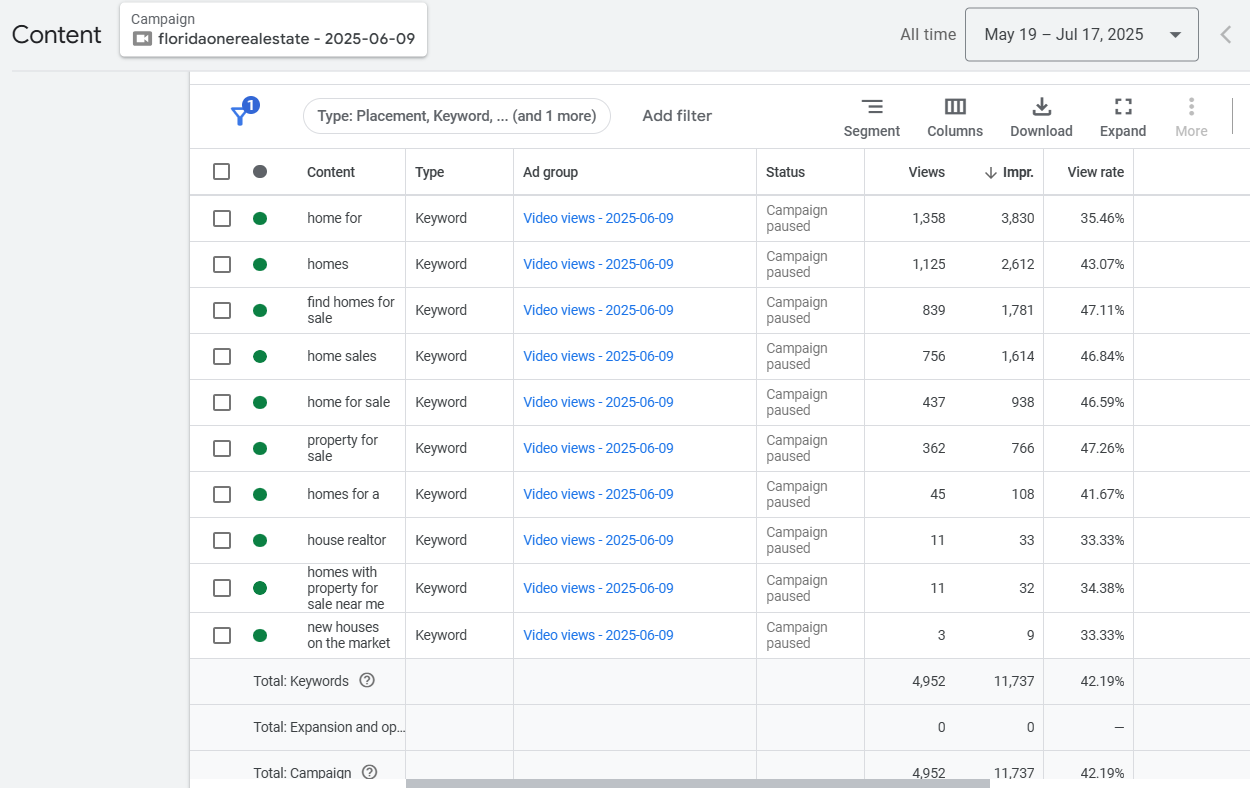Click the status dot column header
The image size is (1250, 788).
260,172
